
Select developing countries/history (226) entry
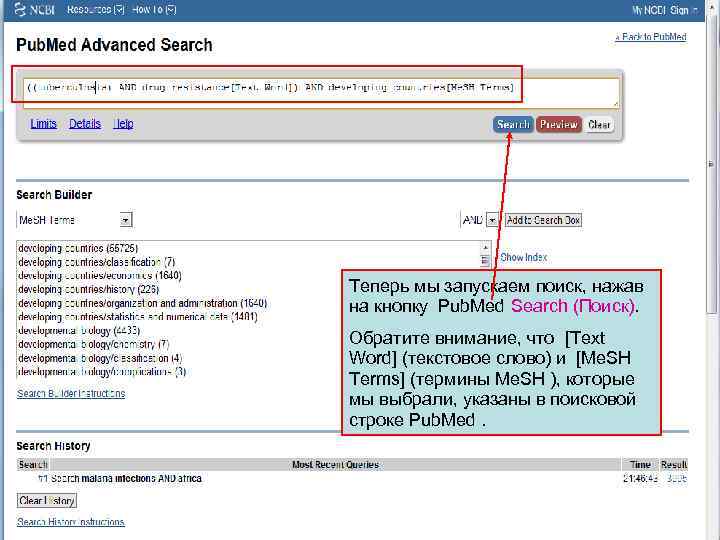(88, 289)
